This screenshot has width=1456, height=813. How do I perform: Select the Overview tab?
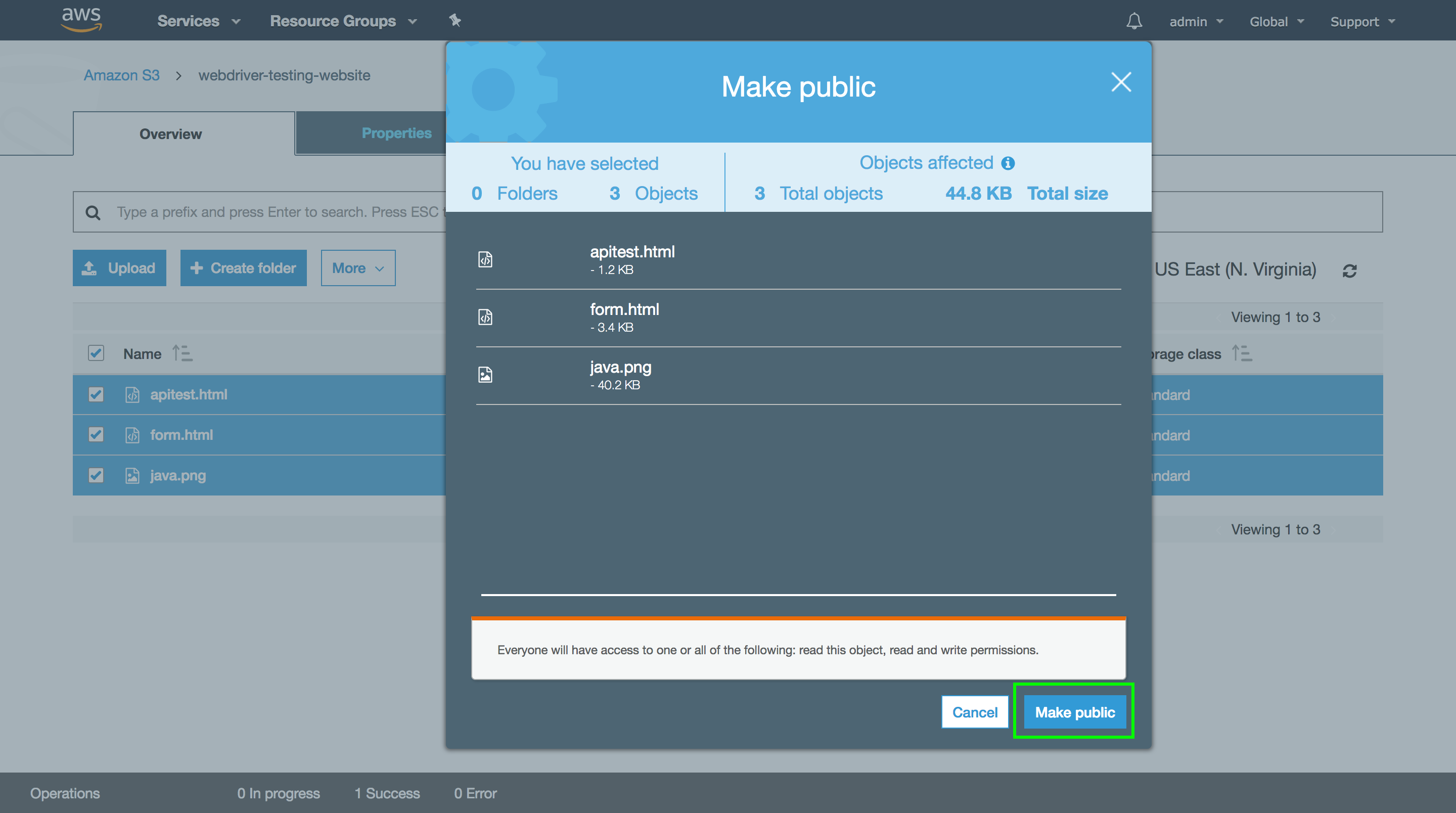point(170,134)
